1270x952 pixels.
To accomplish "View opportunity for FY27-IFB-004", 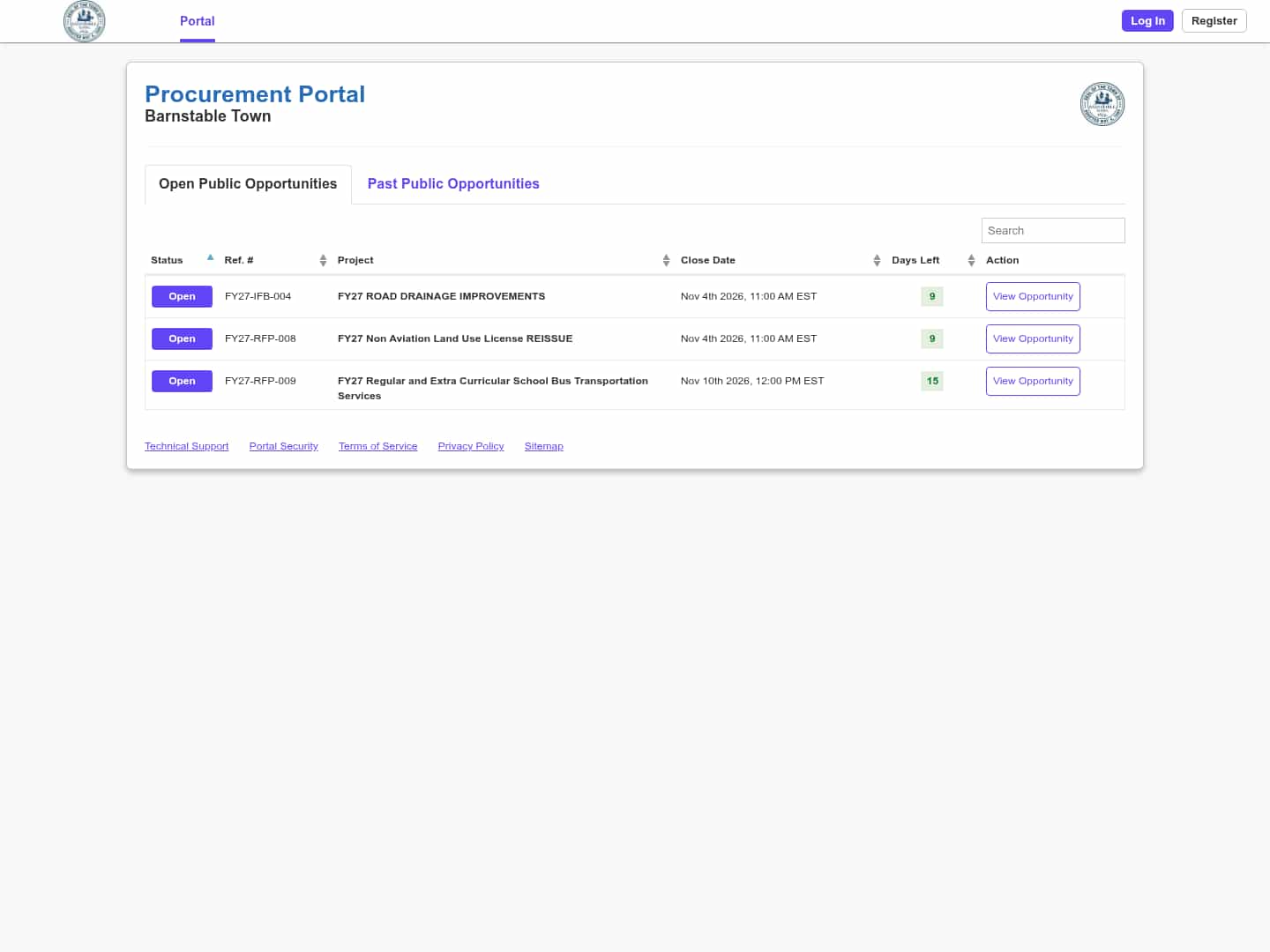I will click(x=1033, y=297).
